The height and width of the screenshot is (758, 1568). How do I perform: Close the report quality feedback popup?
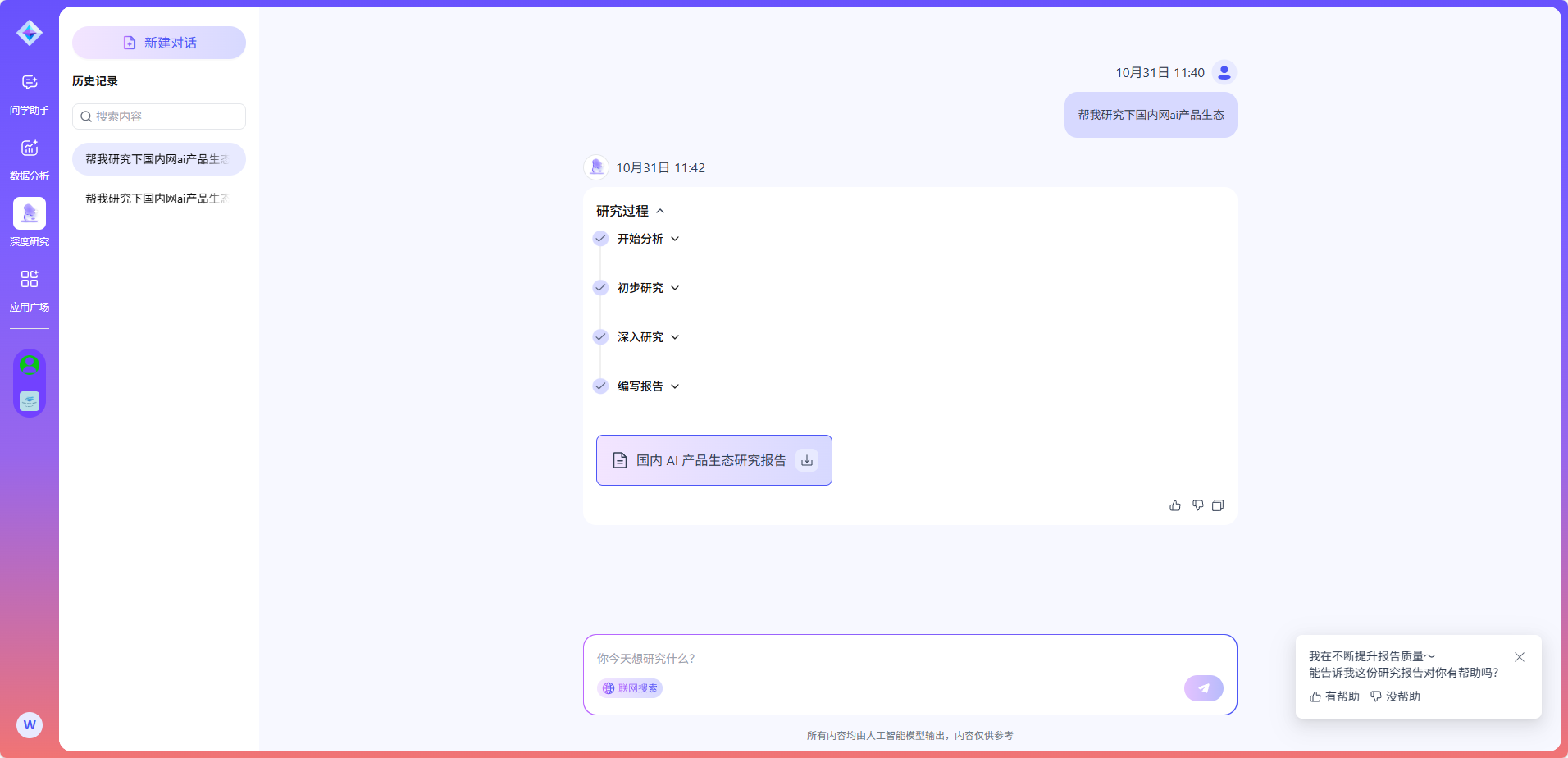(1519, 657)
